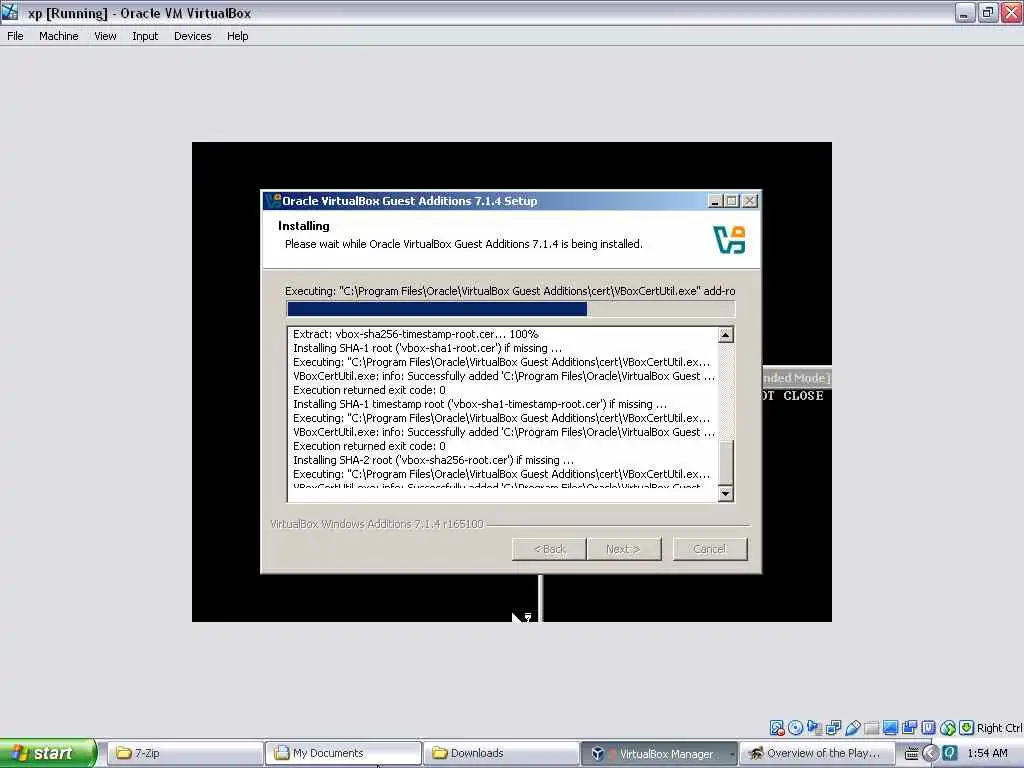This screenshot has width=1024, height=768.
Task: Open the Devices menu
Action: [193, 36]
